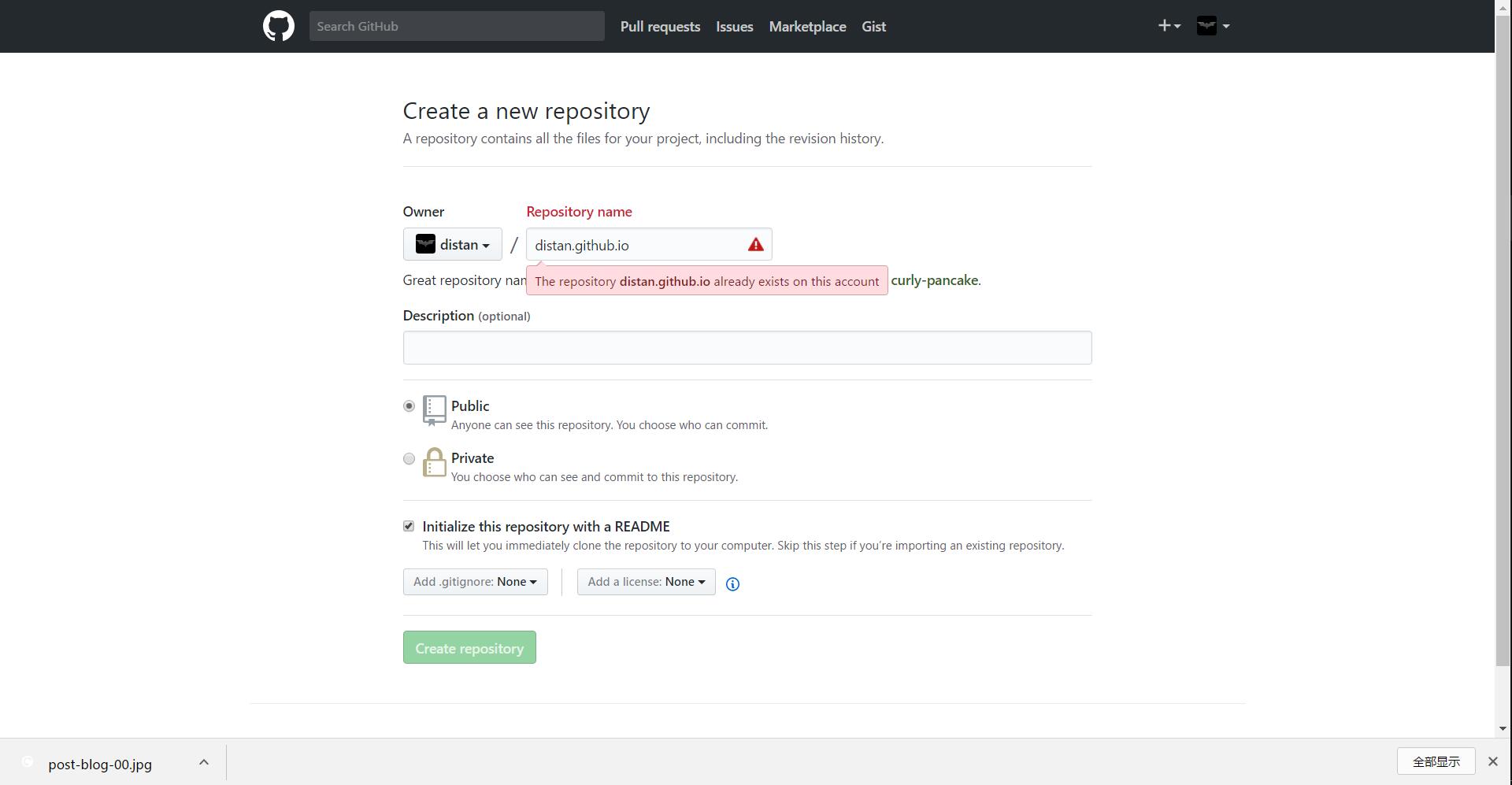The width and height of the screenshot is (1512, 785).
Task: Uncheck Initialize this repository with a README
Action: (409, 526)
